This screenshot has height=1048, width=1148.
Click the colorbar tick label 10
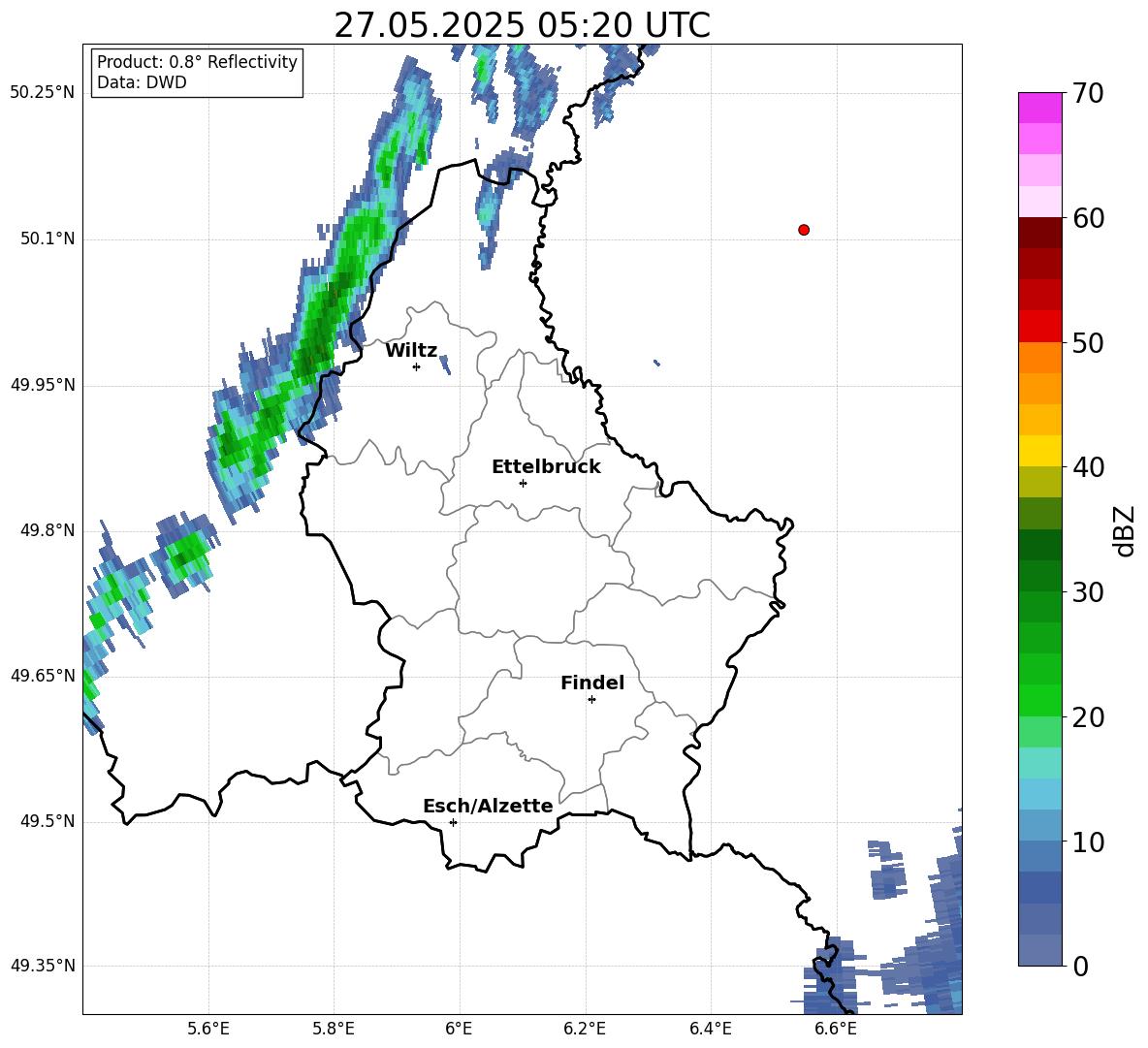(x=1088, y=842)
